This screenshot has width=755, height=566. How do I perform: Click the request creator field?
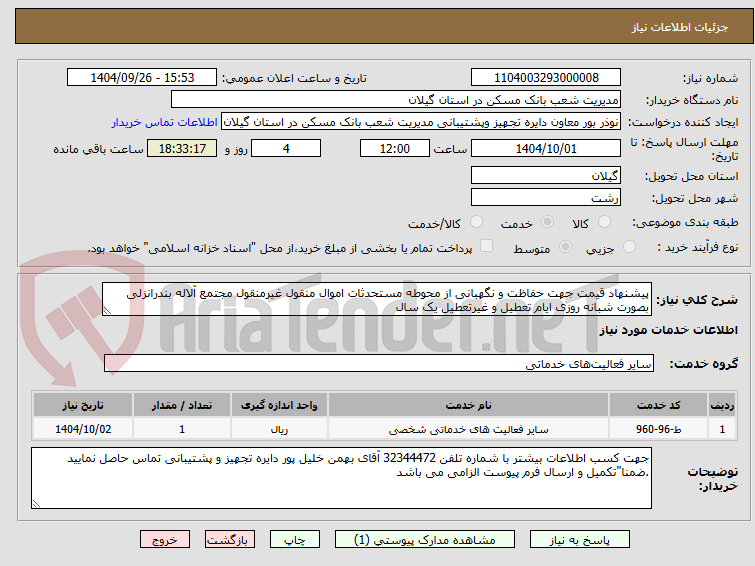coord(421,122)
